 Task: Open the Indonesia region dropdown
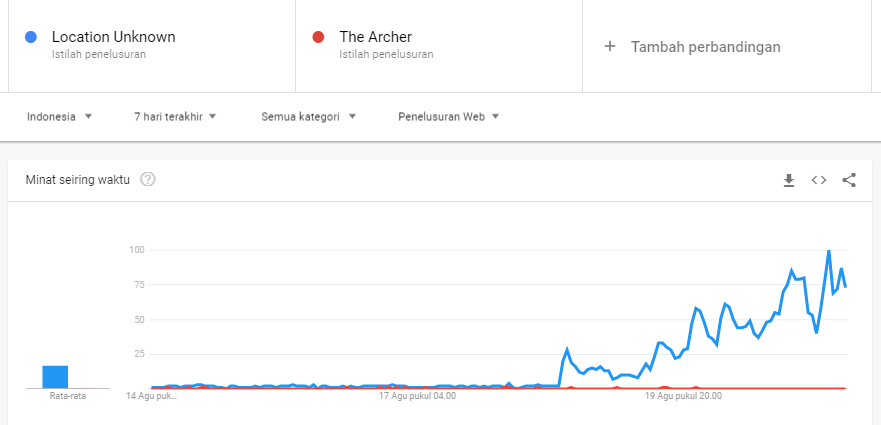[x=60, y=116]
